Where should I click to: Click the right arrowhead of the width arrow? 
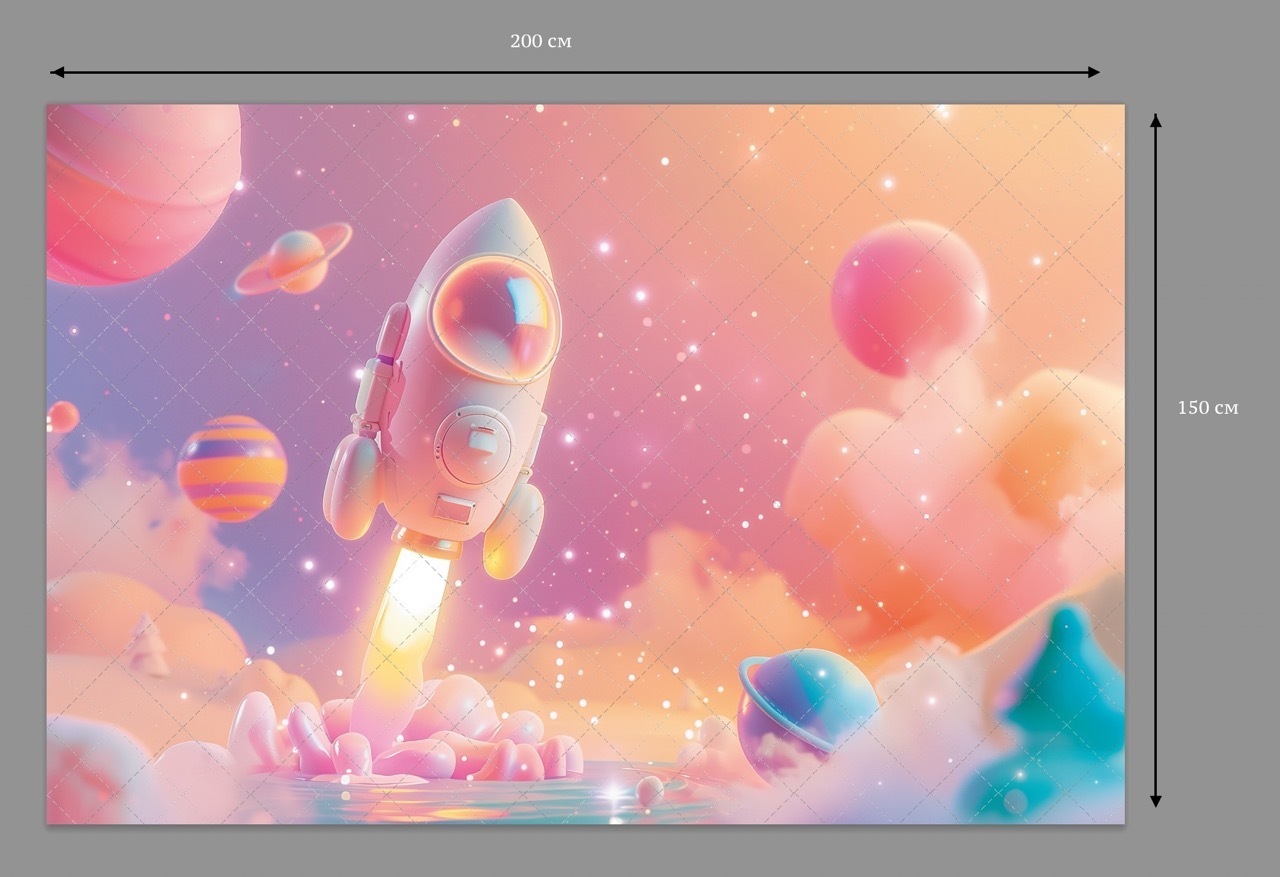(x=1093, y=72)
